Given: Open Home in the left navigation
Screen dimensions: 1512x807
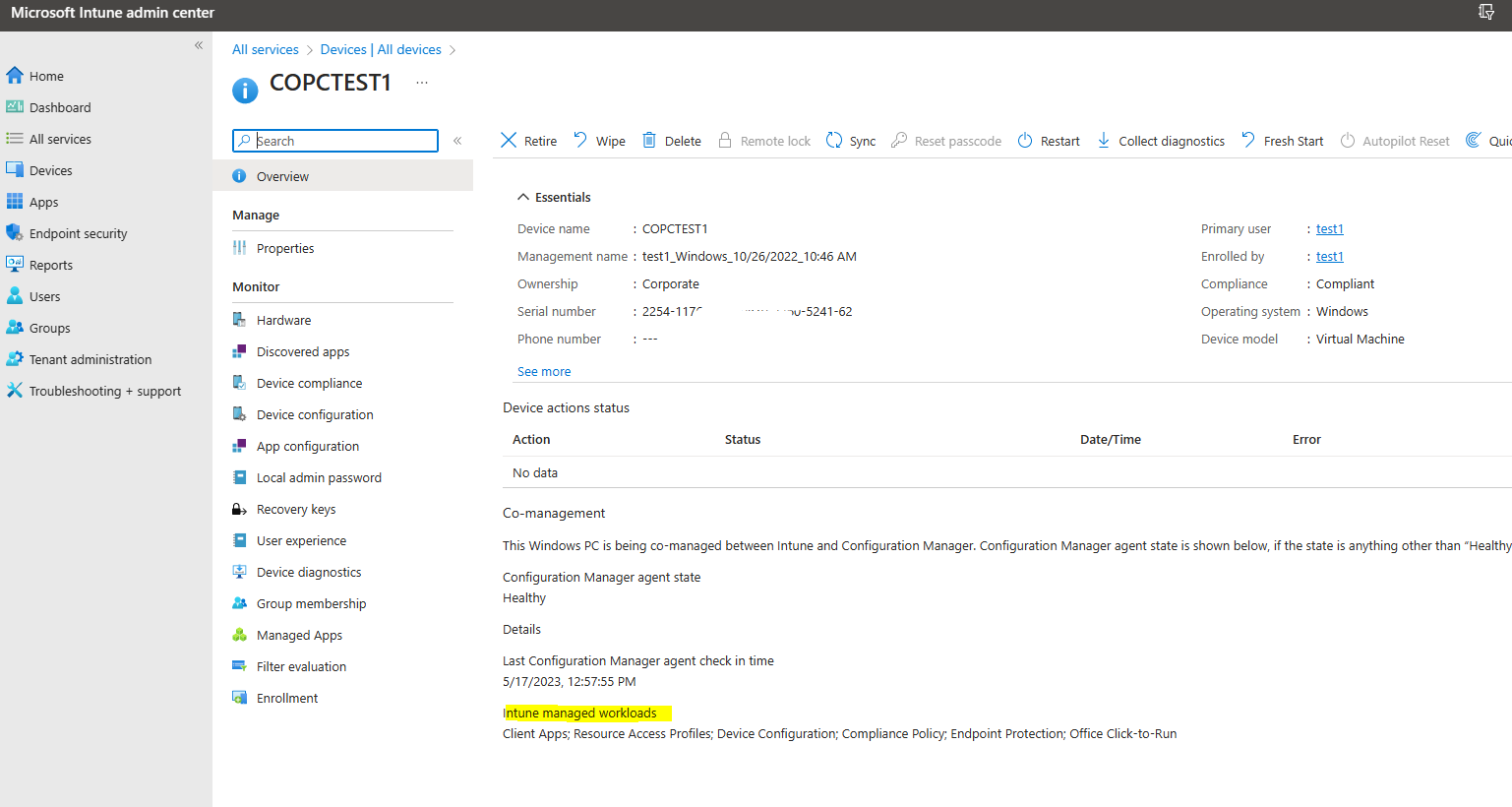Looking at the screenshot, I should [x=46, y=76].
